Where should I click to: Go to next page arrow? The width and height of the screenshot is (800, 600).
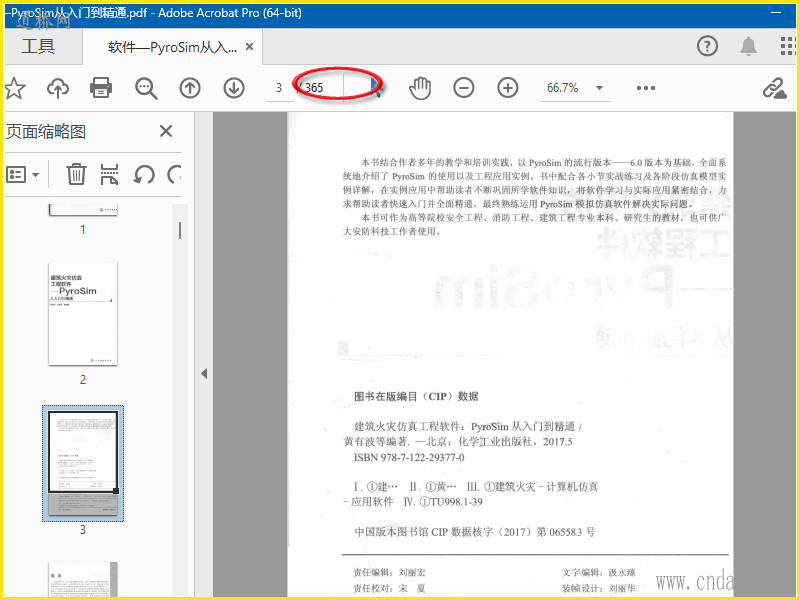234,88
